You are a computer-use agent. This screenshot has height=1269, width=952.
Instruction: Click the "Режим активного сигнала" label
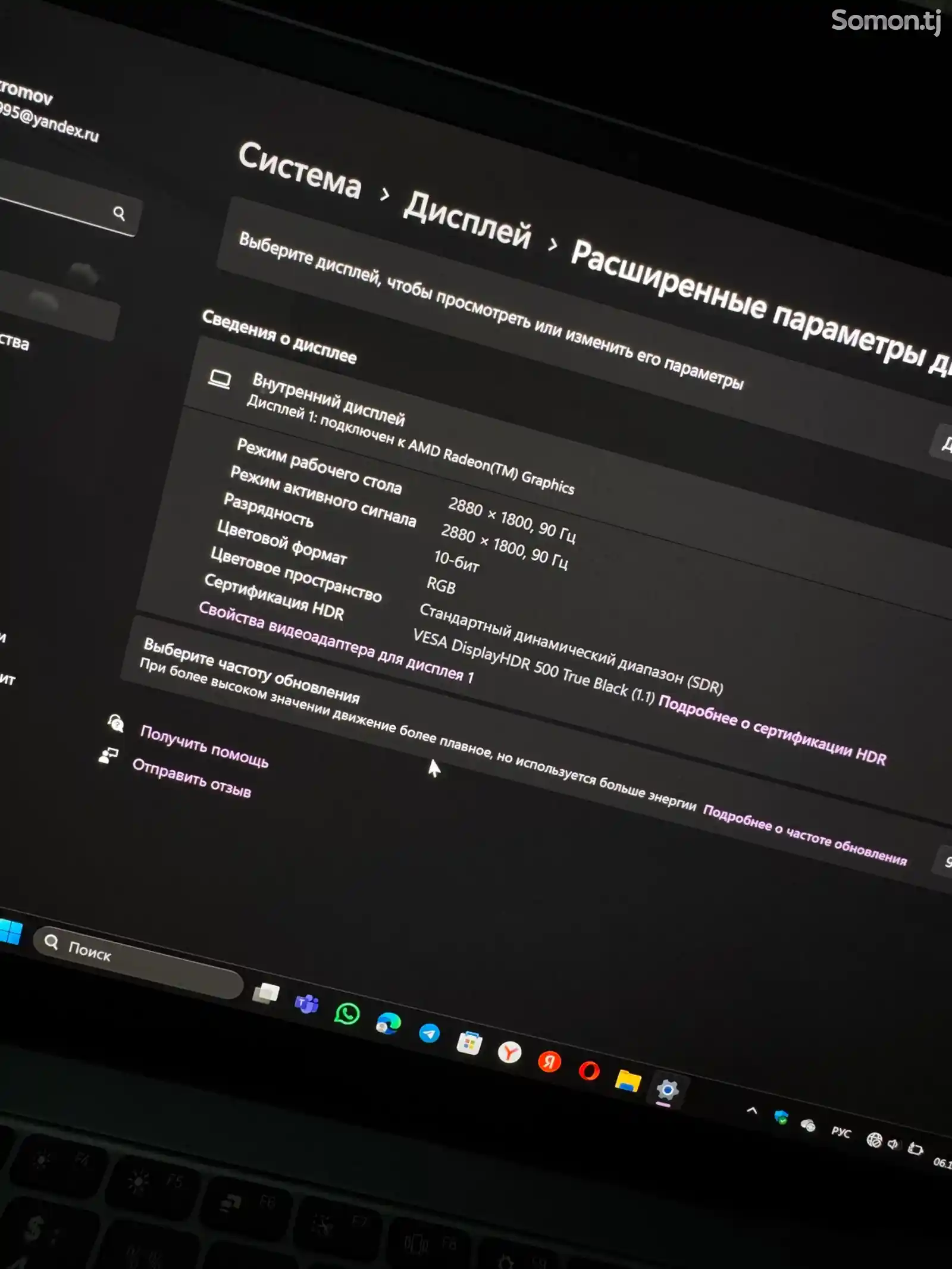323,496
